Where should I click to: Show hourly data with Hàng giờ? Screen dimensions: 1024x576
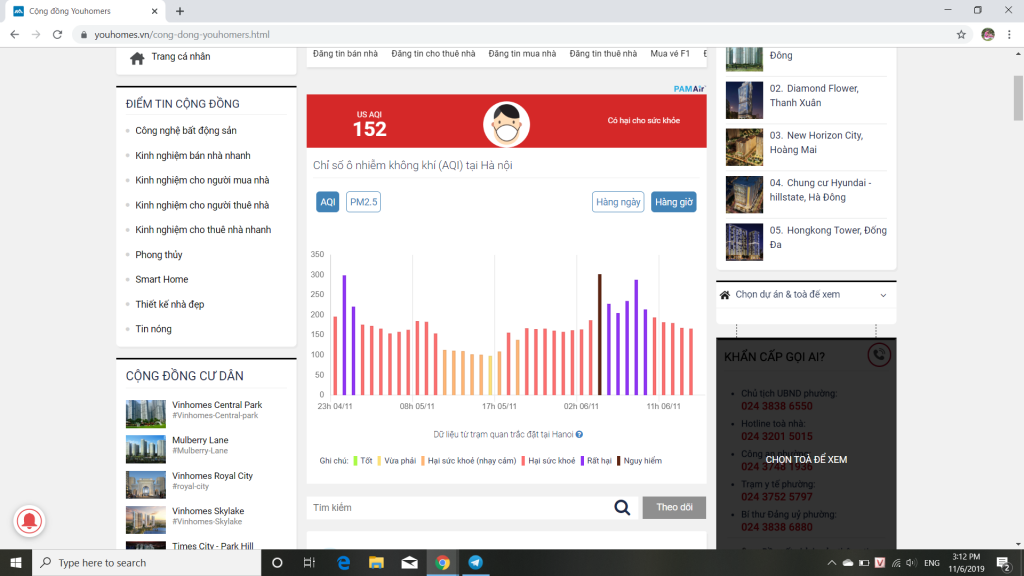(x=673, y=202)
